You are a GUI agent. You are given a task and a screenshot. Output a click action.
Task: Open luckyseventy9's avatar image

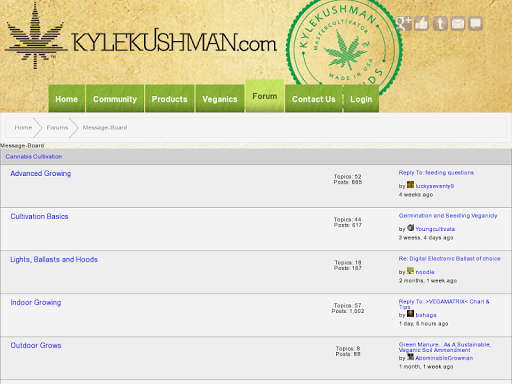click(410, 185)
